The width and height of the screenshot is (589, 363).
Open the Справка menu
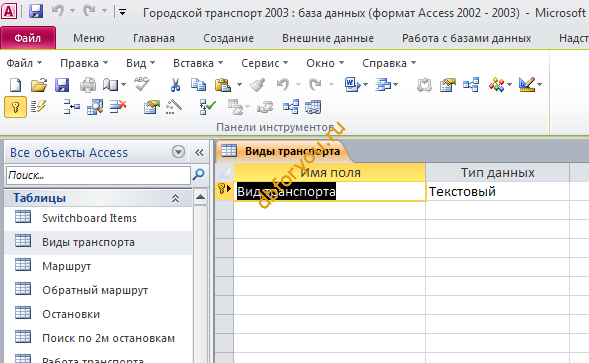pyautogui.click(x=389, y=63)
